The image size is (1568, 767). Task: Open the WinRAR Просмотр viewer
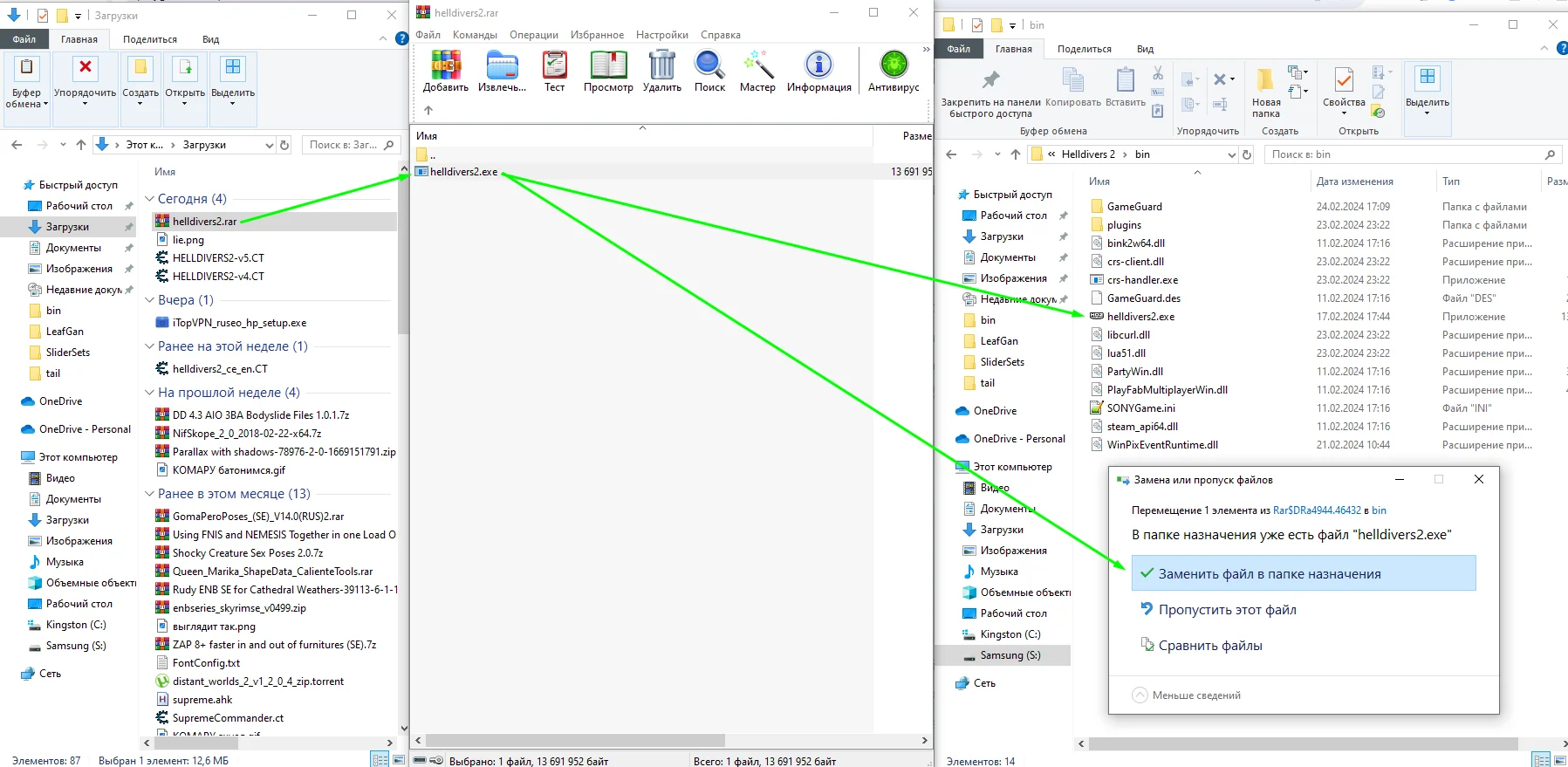click(x=608, y=71)
